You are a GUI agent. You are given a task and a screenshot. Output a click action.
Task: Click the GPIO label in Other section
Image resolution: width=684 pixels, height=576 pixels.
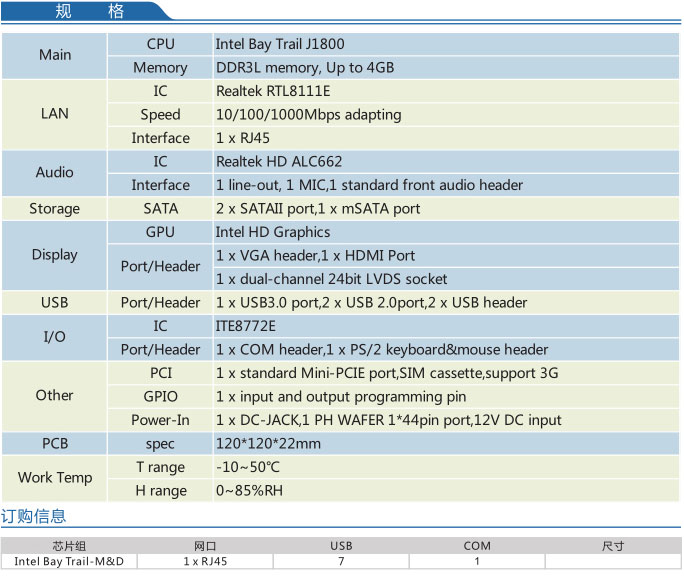point(160,396)
